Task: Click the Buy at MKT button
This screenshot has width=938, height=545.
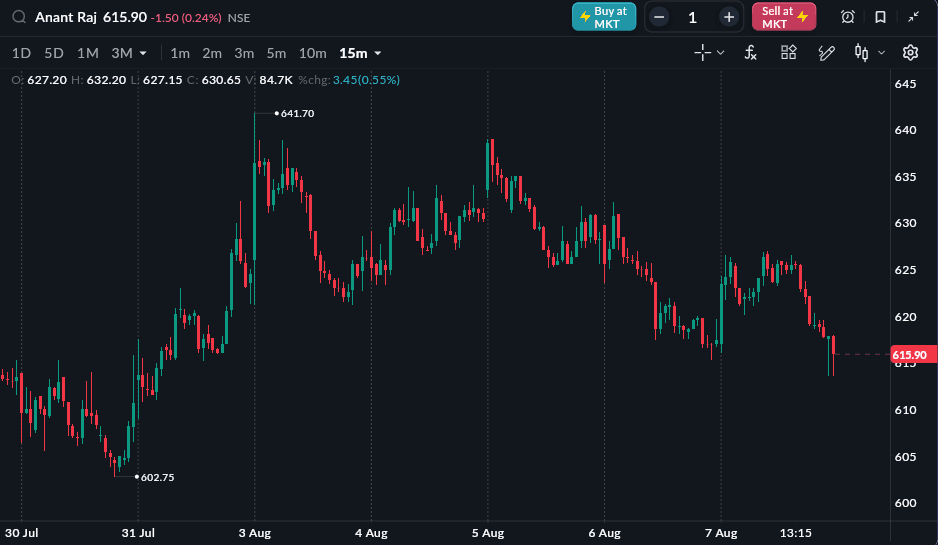Action: coord(604,17)
